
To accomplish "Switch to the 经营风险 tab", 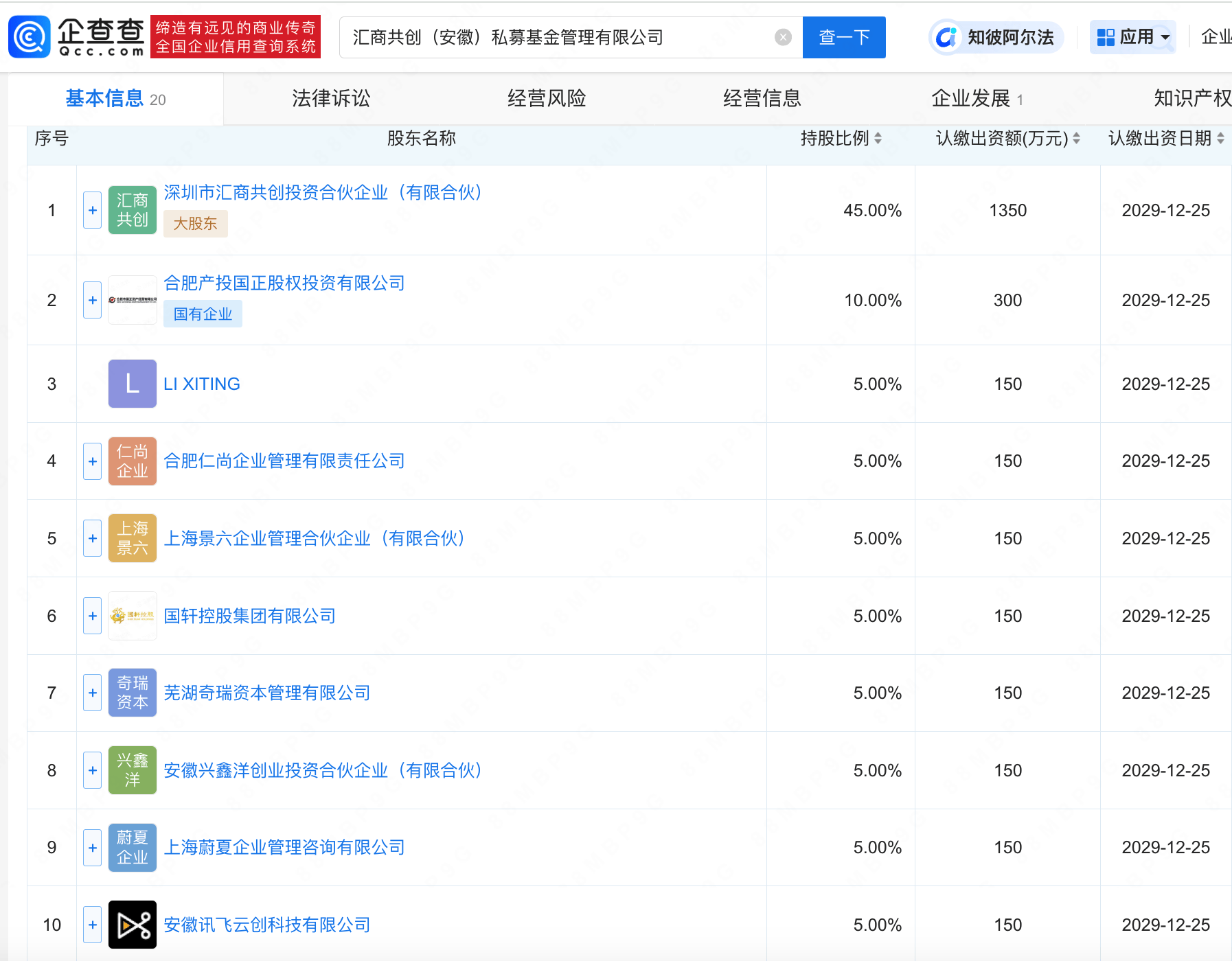I will [547, 99].
